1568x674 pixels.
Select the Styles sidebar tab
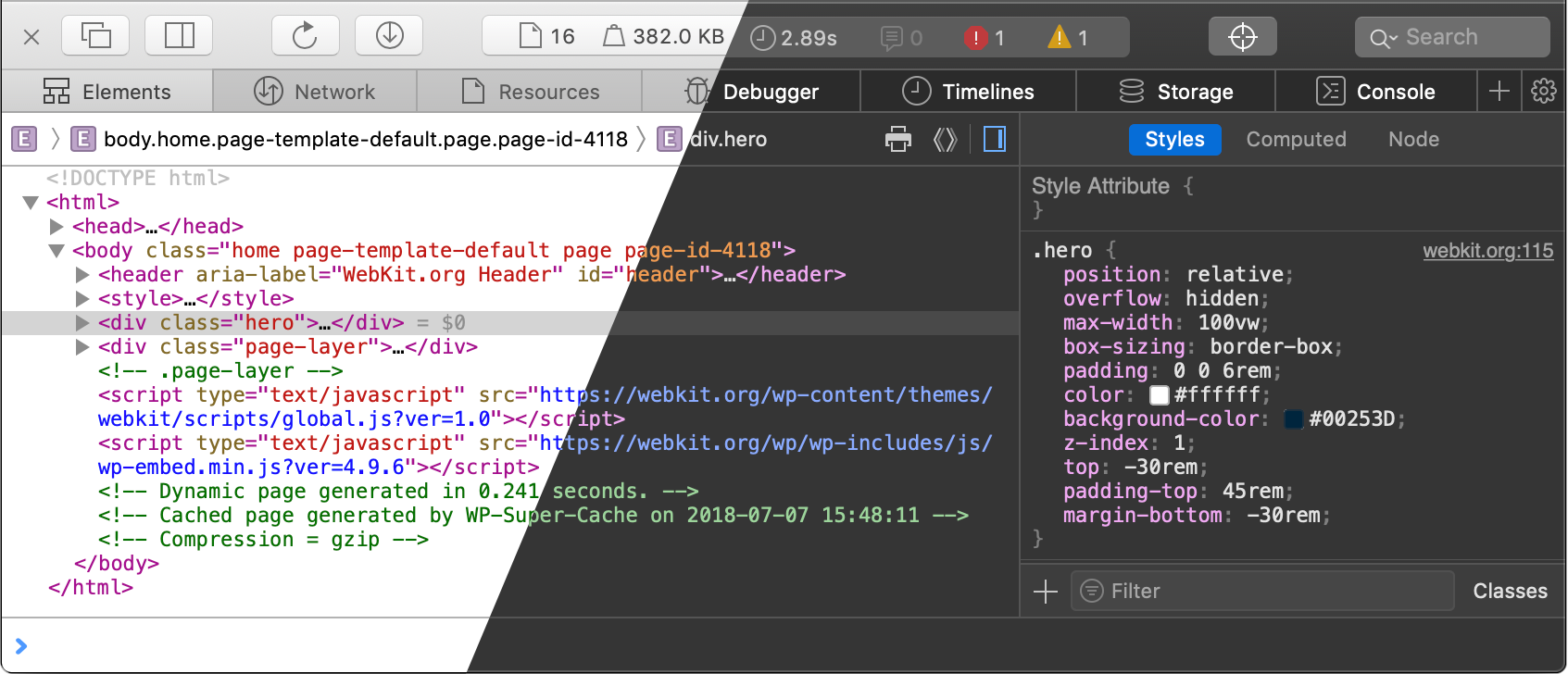(1174, 139)
